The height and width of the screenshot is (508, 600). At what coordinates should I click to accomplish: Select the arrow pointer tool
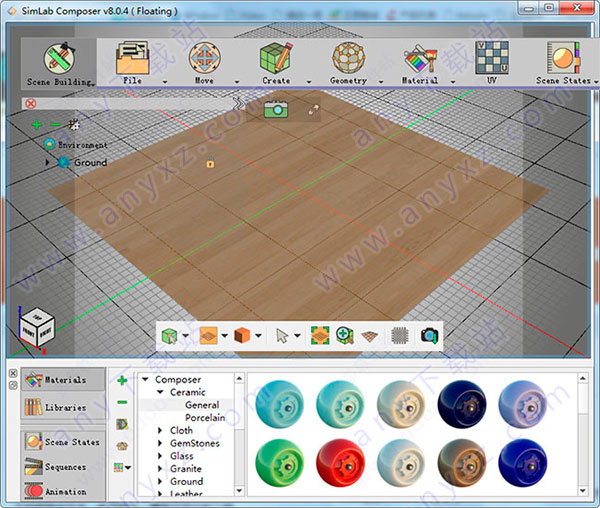point(282,336)
